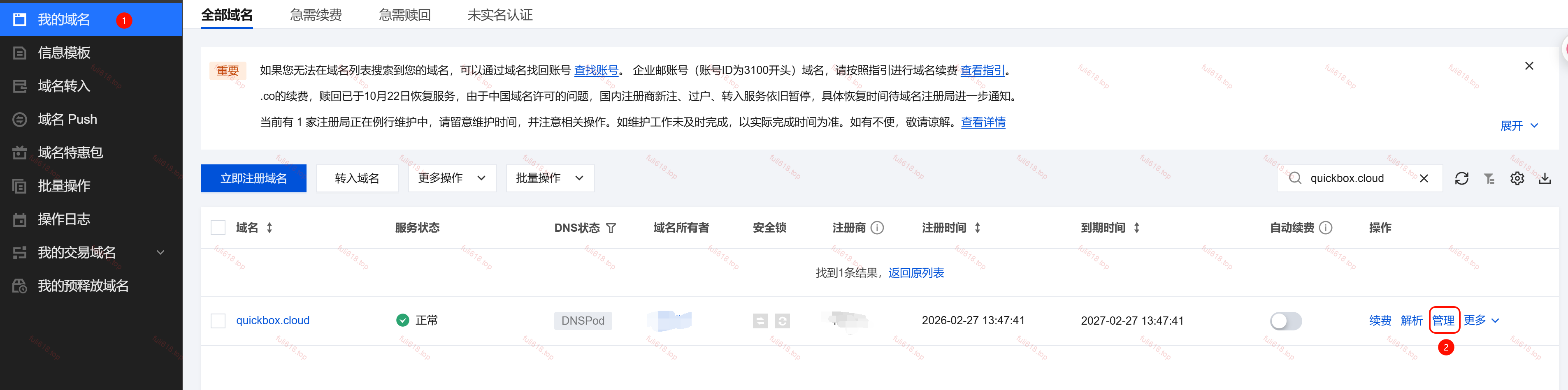Image resolution: width=1568 pixels, height=390 pixels.
Task: Show 自动续费 info tooltip icon
Action: coord(1326,228)
